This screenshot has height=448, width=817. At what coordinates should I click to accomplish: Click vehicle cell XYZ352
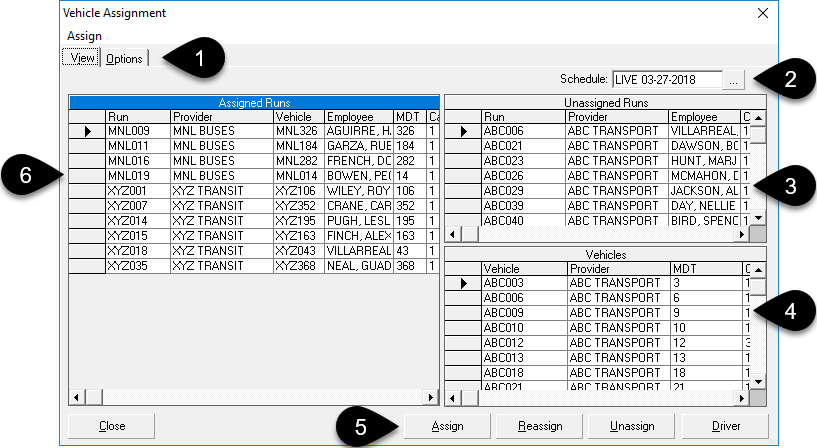pos(299,206)
